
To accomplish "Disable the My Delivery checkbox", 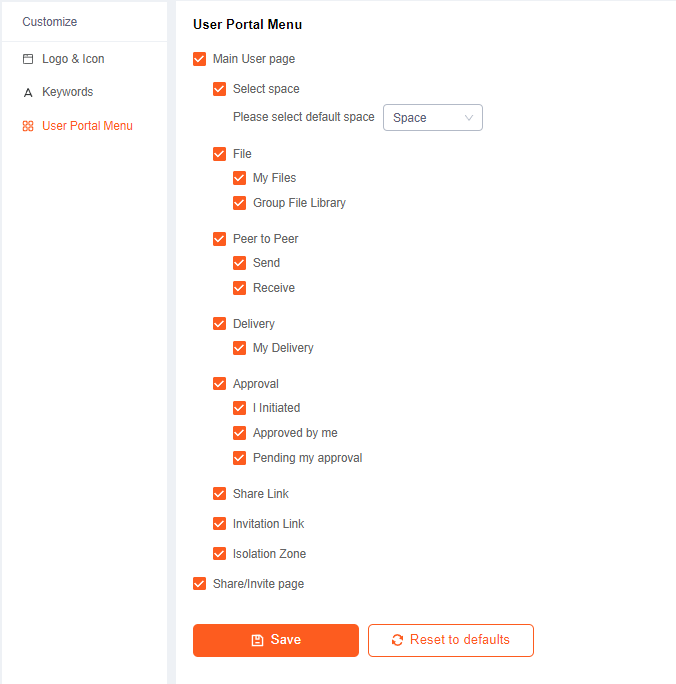I will pos(239,348).
